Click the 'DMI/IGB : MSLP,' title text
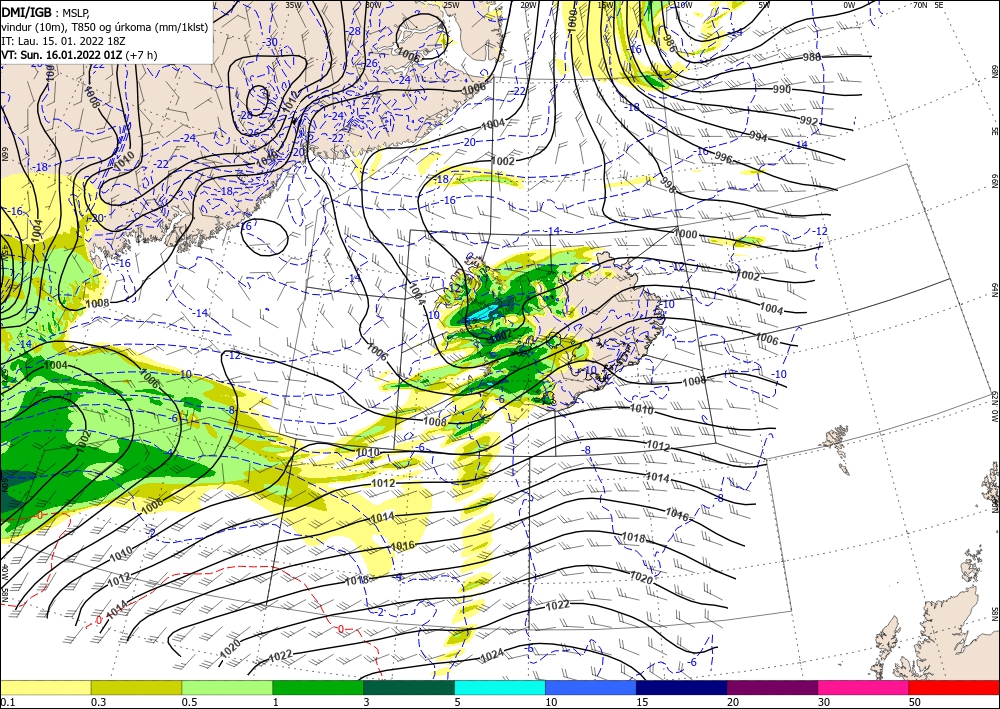The image size is (1000, 709). coord(45,11)
